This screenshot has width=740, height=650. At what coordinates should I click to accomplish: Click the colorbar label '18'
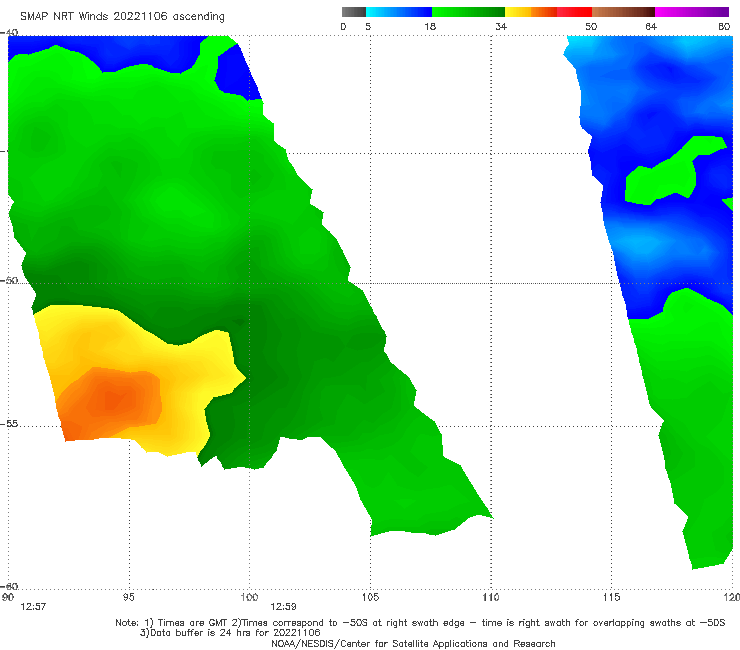(430, 26)
